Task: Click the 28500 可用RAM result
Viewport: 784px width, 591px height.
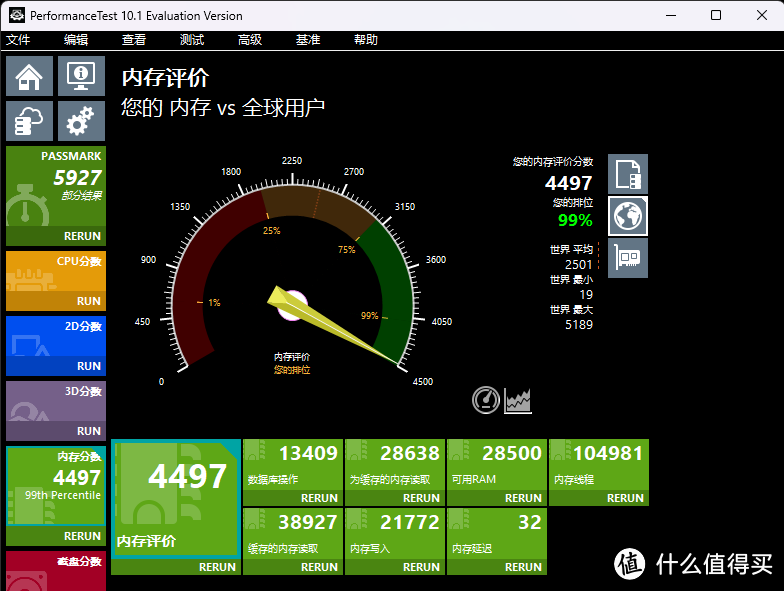Action: [x=497, y=465]
